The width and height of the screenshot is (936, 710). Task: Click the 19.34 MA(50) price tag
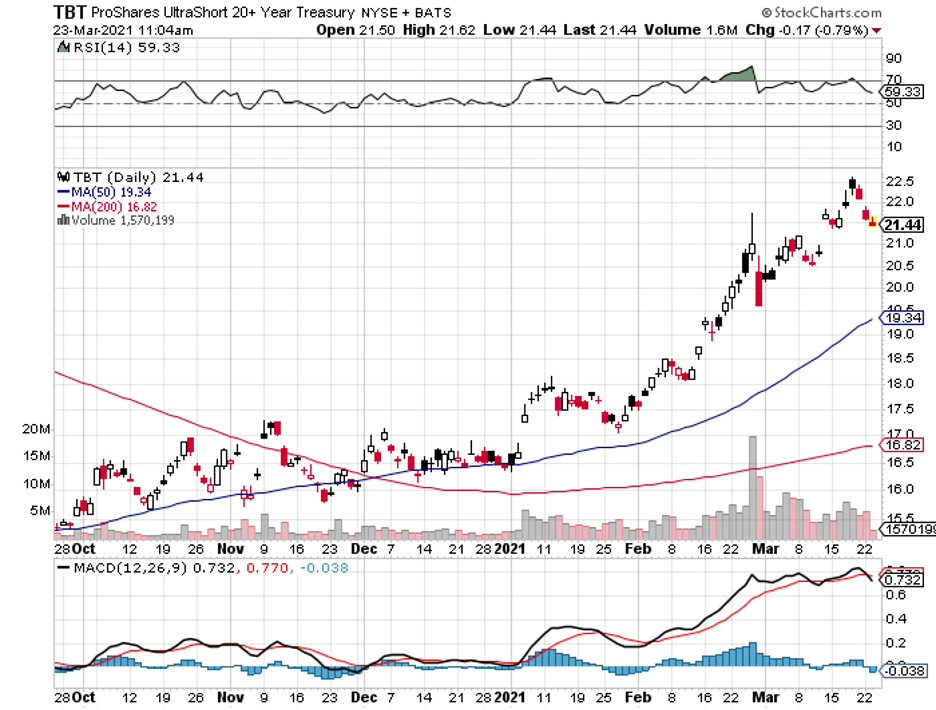click(903, 318)
